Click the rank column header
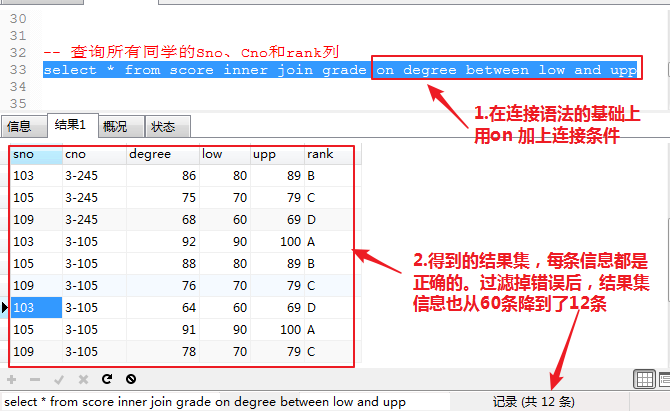Screen dimensions: 670x412 (x=329, y=154)
